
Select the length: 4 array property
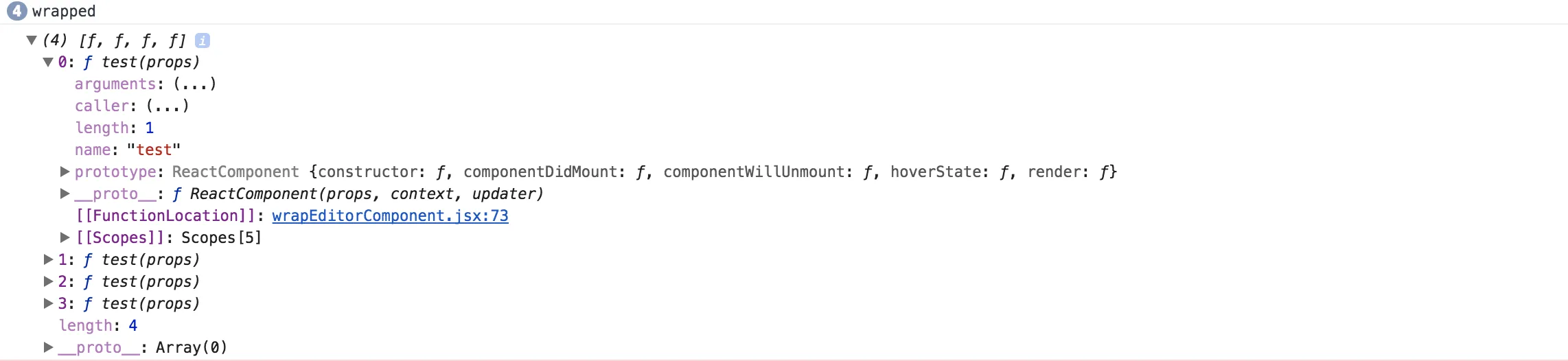(x=98, y=326)
